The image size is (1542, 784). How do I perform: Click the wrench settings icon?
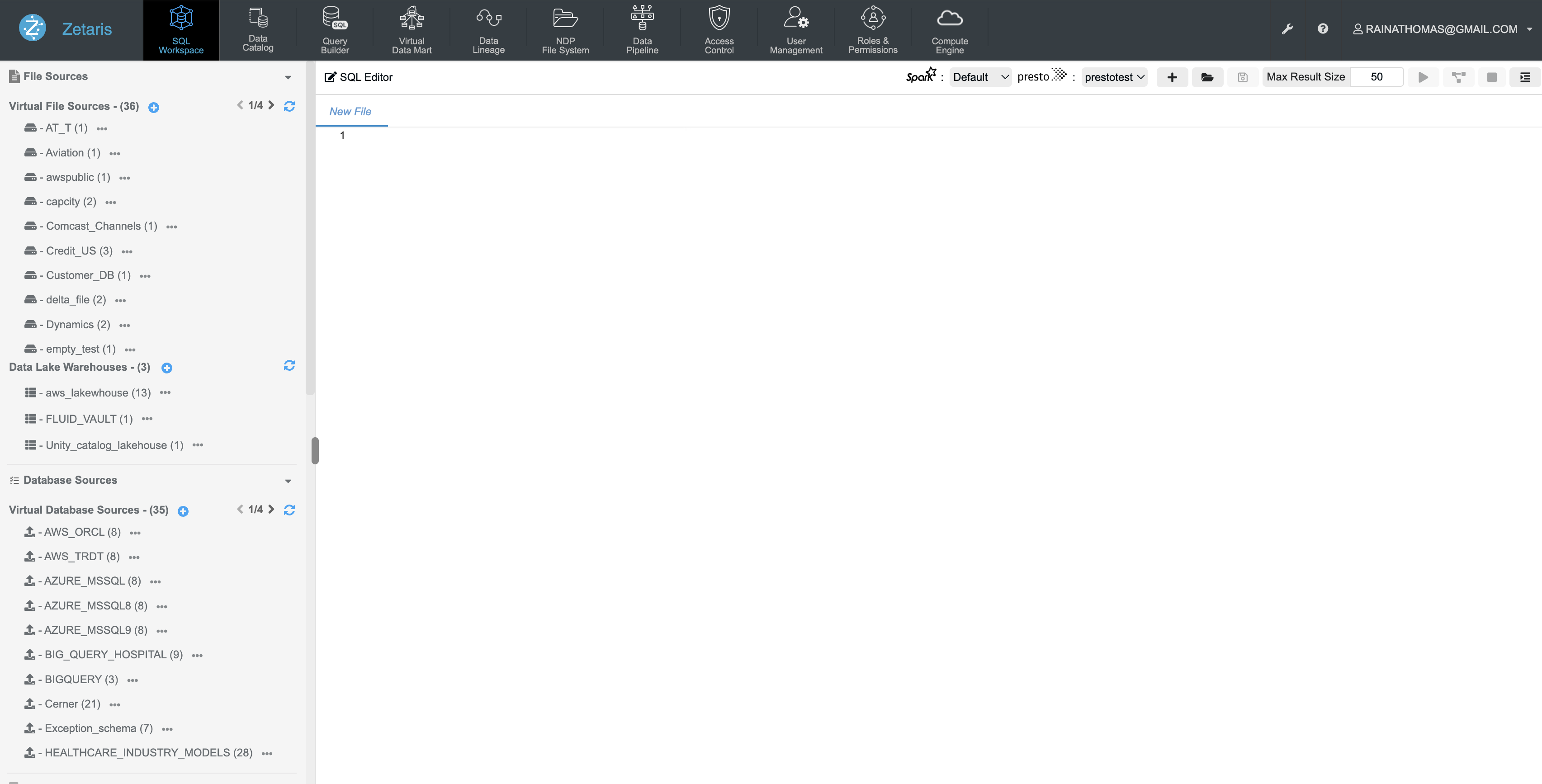tap(1287, 29)
